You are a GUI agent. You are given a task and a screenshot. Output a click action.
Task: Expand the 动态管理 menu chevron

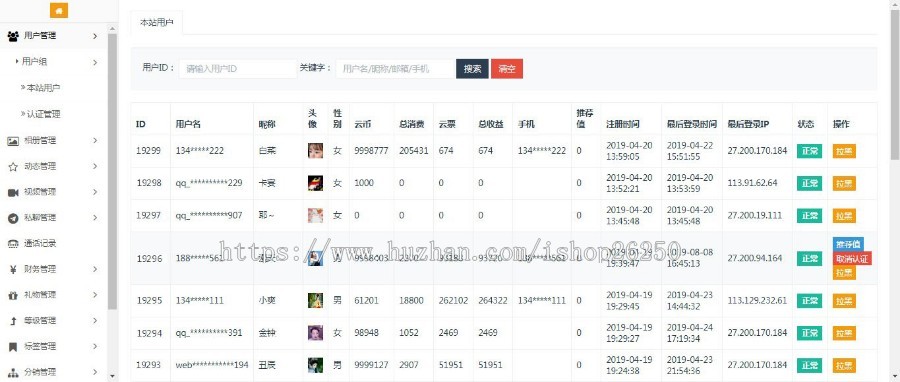click(95, 166)
